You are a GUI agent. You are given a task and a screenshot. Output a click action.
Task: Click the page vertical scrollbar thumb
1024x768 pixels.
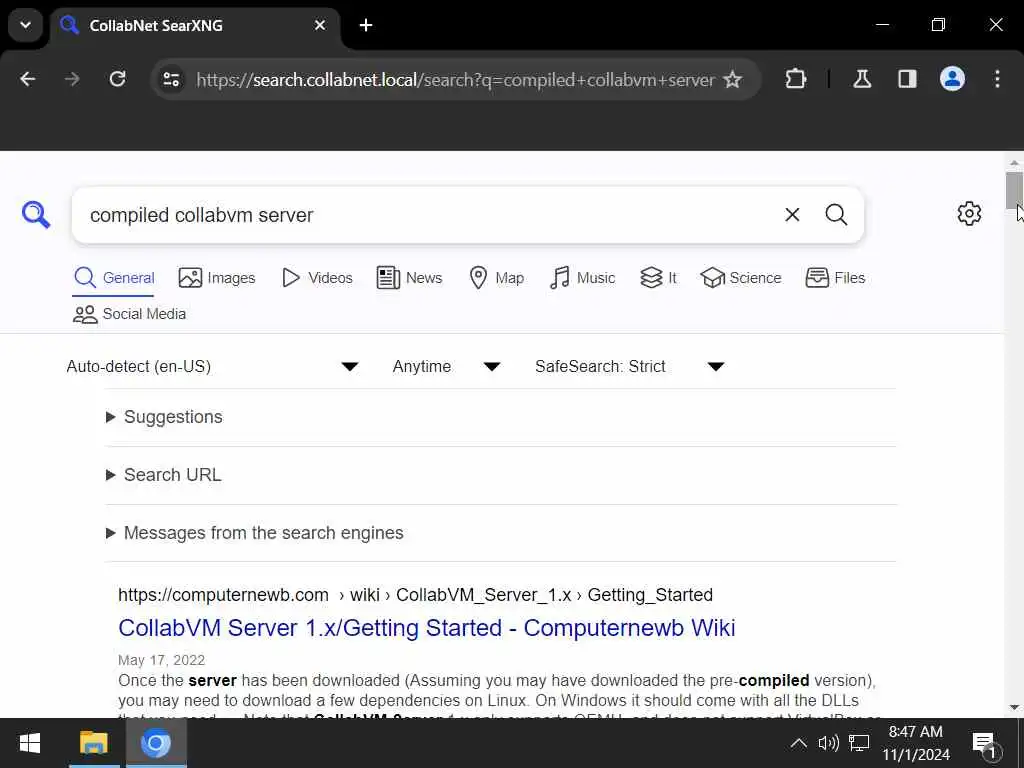coord(1014,191)
